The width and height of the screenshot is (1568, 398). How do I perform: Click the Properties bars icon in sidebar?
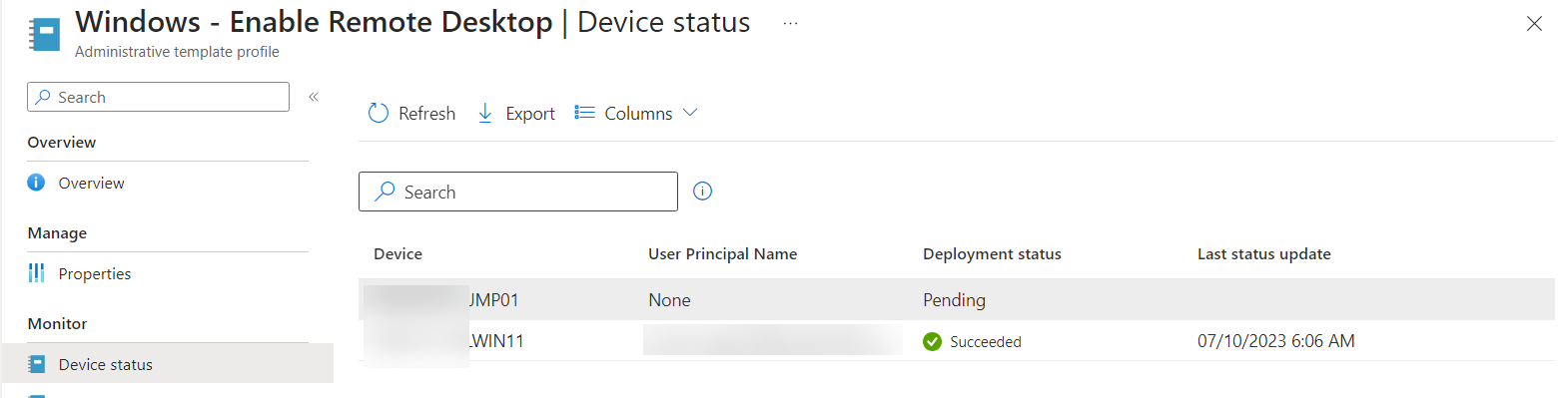[36, 273]
